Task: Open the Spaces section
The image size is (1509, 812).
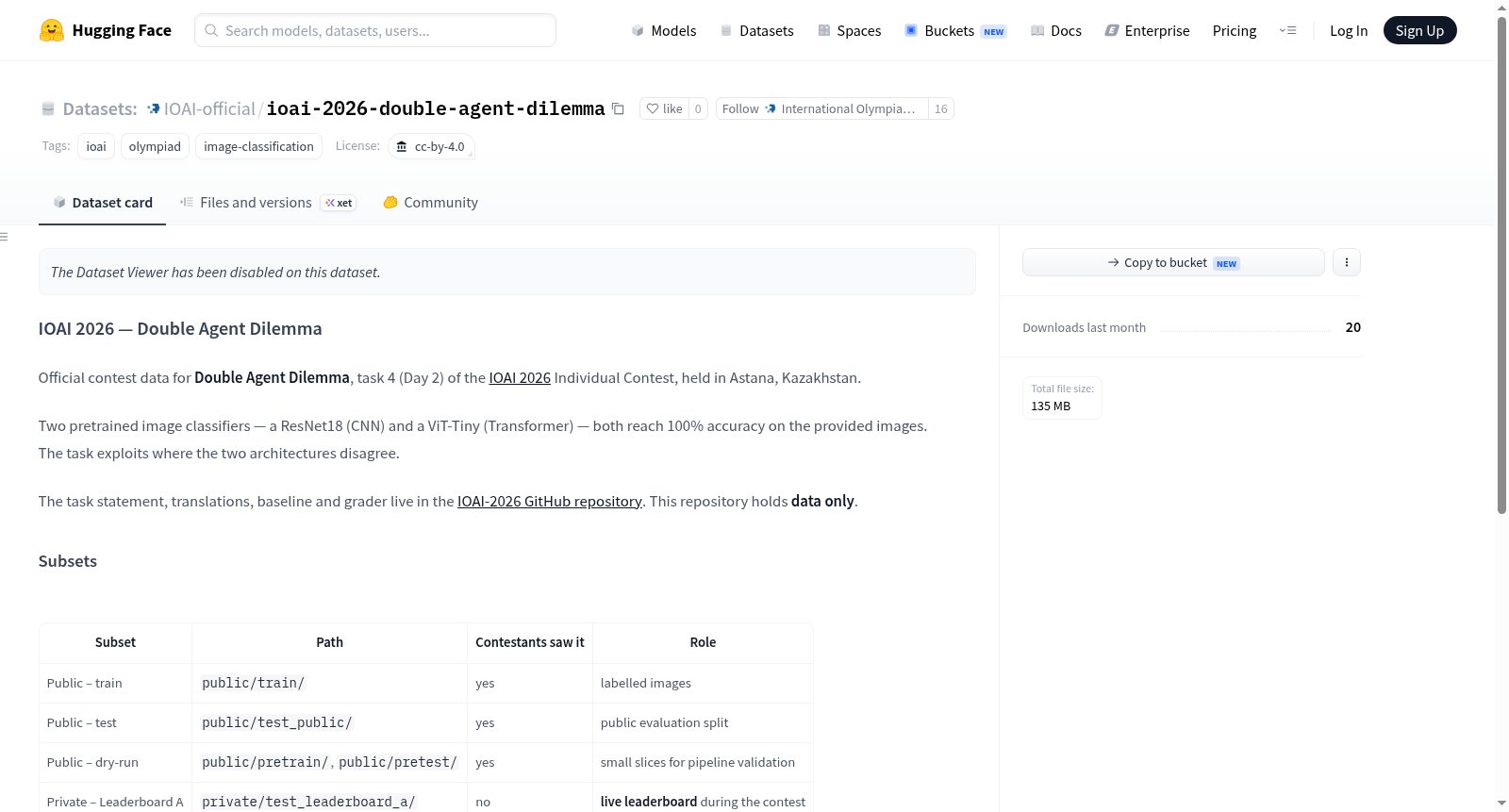Action: pos(849,31)
